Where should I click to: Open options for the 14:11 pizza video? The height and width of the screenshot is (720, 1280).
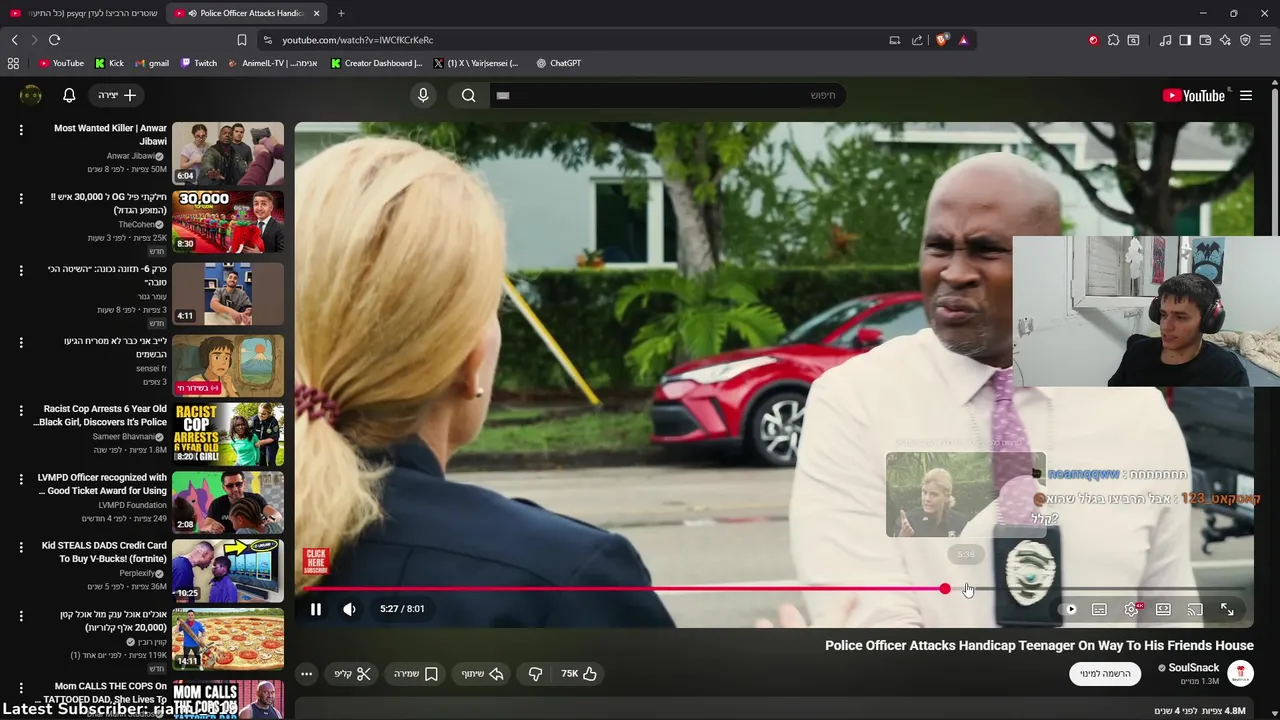click(21, 616)
